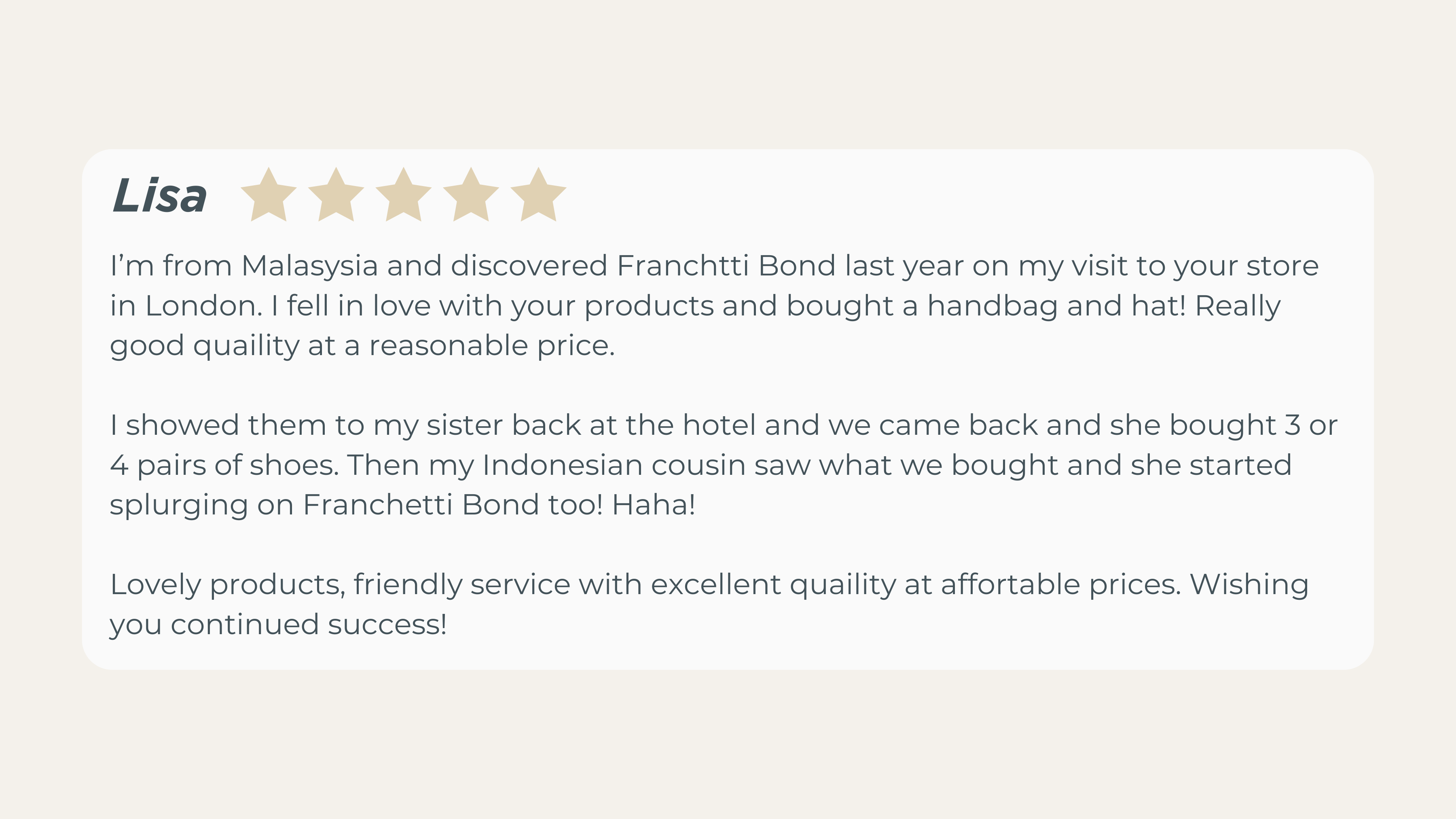Click the first star in the rating
This screenshot has width=1456, height=819.
pyautogui.click(x=269, y=196)
